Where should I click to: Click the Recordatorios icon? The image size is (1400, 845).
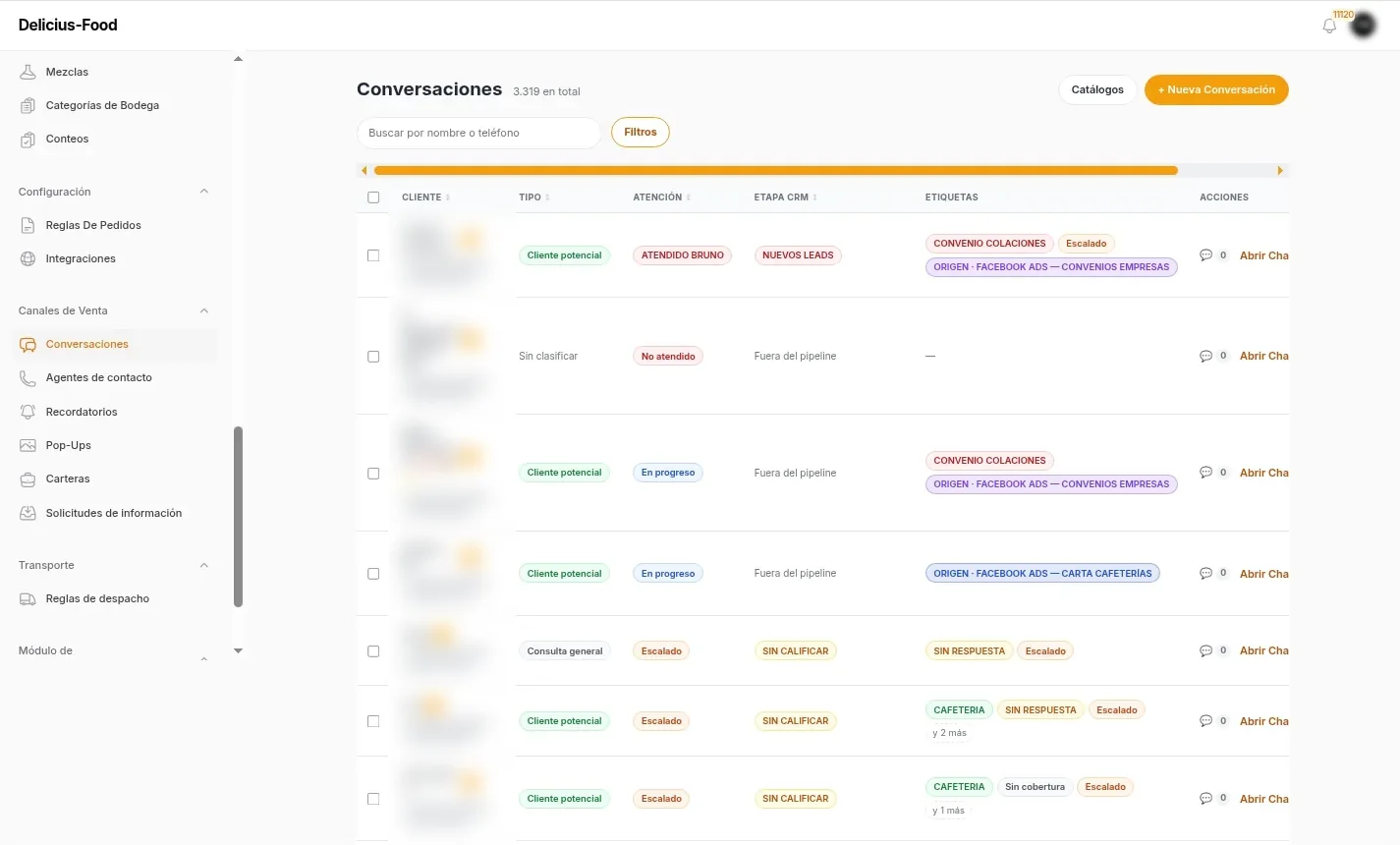coord(28,412)
